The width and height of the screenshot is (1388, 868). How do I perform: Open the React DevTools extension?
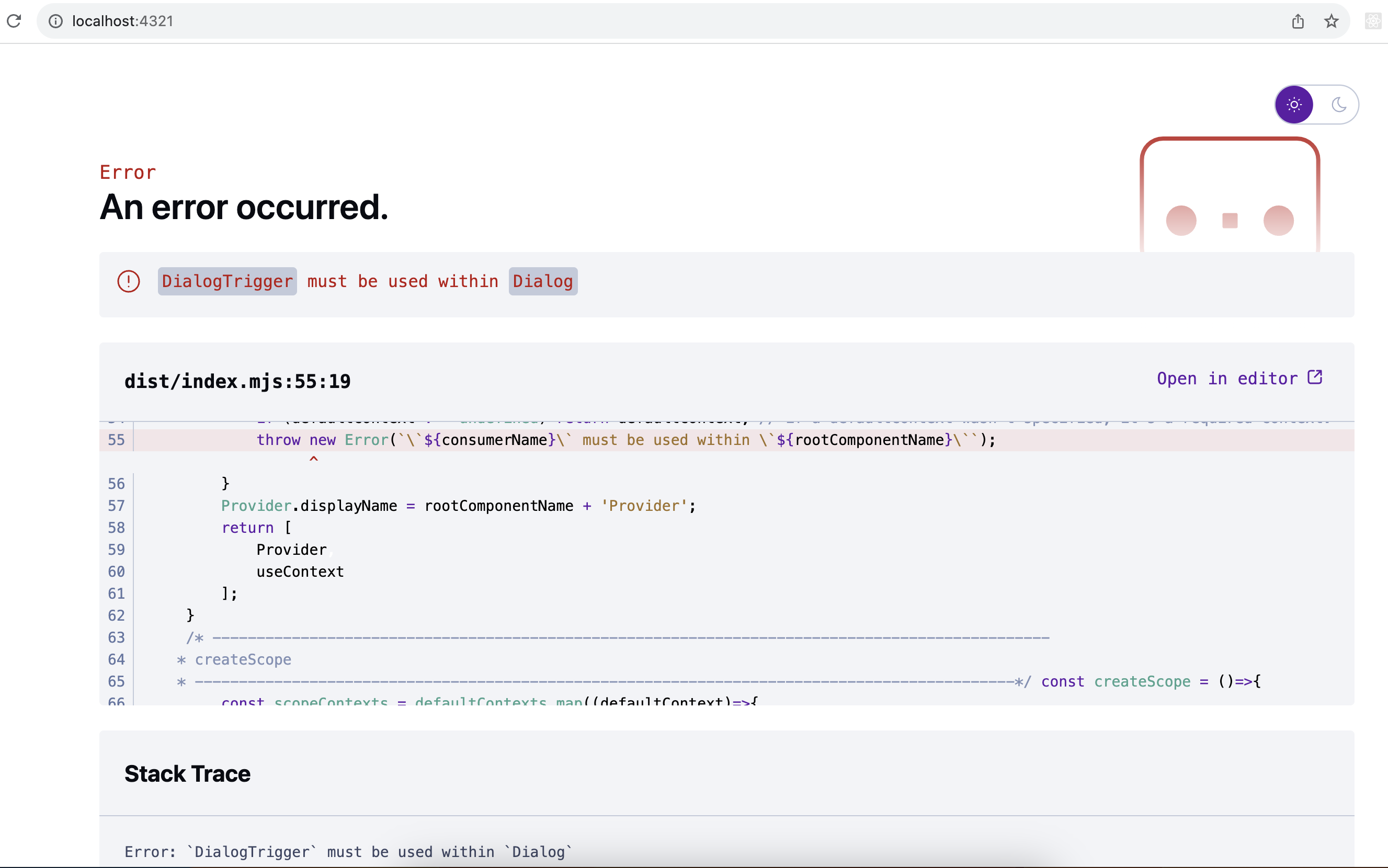tap(1372, 21)
